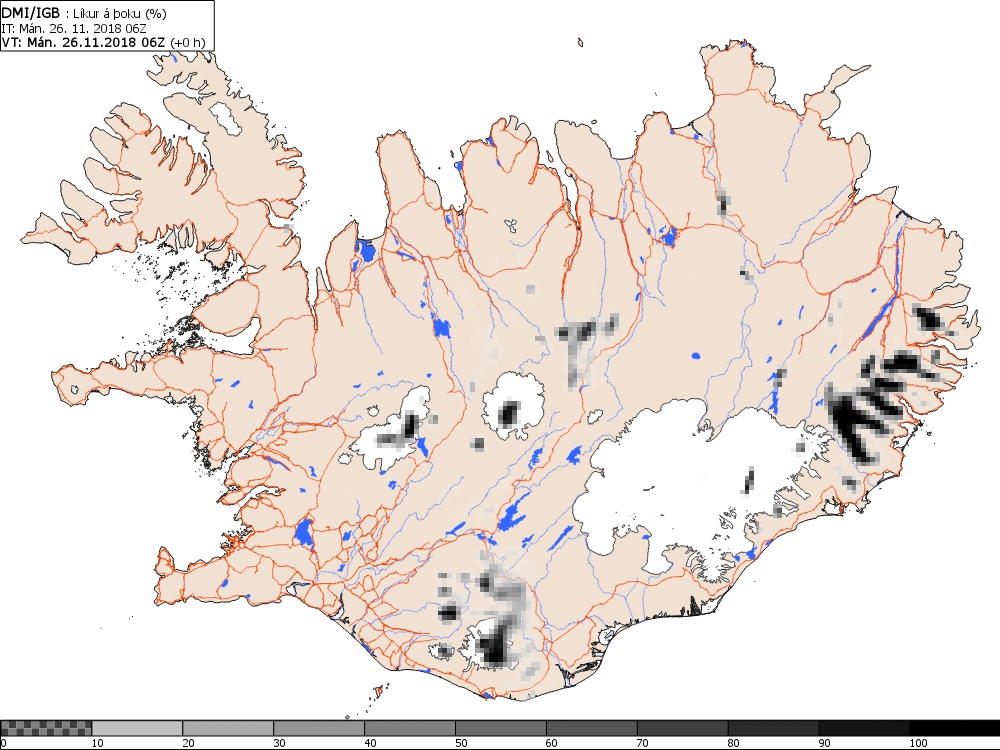Click the 70–80% darker legend swatch
1000x750 pixels.
[682, 728]
